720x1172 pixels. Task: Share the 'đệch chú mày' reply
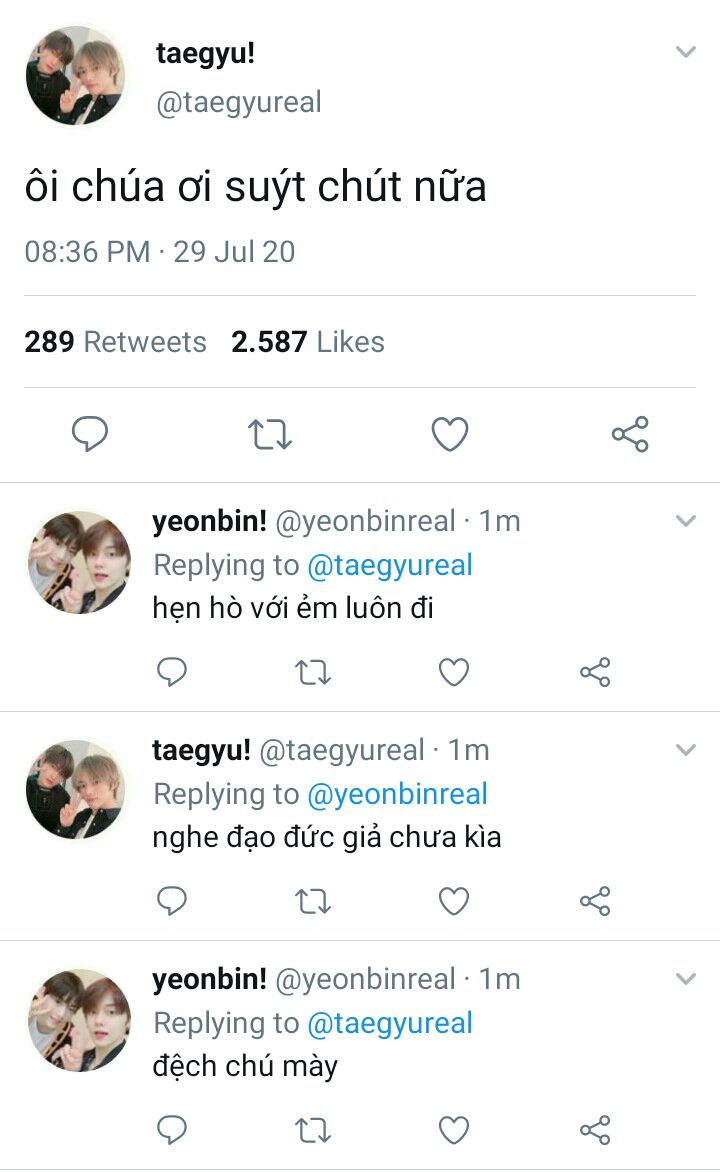coord(595,1131)
